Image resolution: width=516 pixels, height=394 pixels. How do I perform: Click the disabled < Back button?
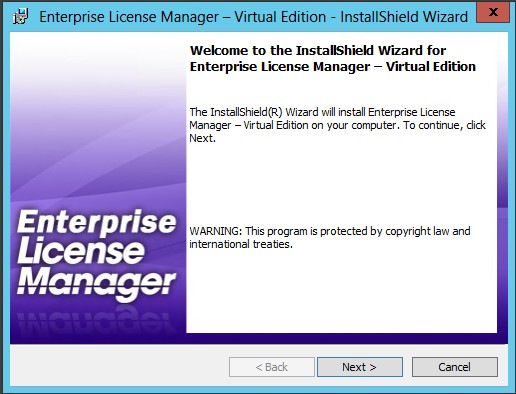272,367
